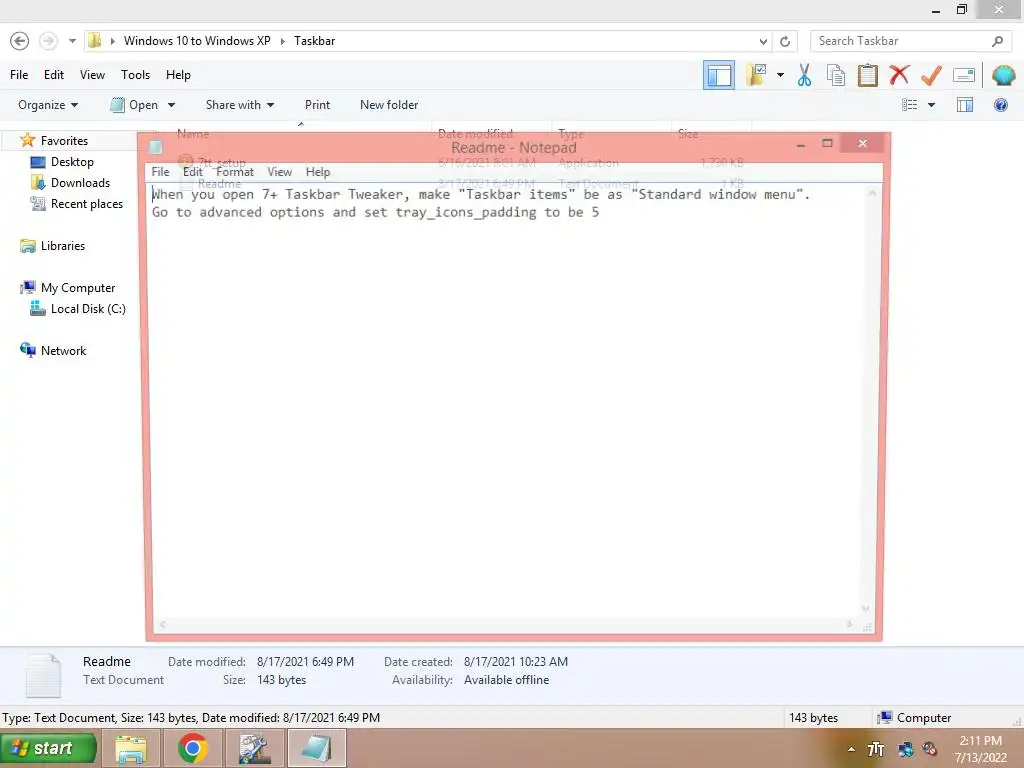Viewport: 1024px width, 768px height.
Task: Click the Start button
Action: (48, 748)
